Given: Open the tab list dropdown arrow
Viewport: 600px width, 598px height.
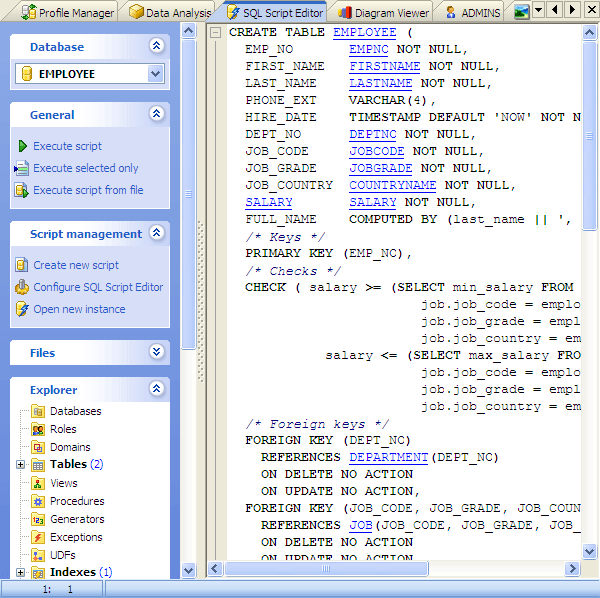Looking at the screenshot, I should click(x=538, y=10).
